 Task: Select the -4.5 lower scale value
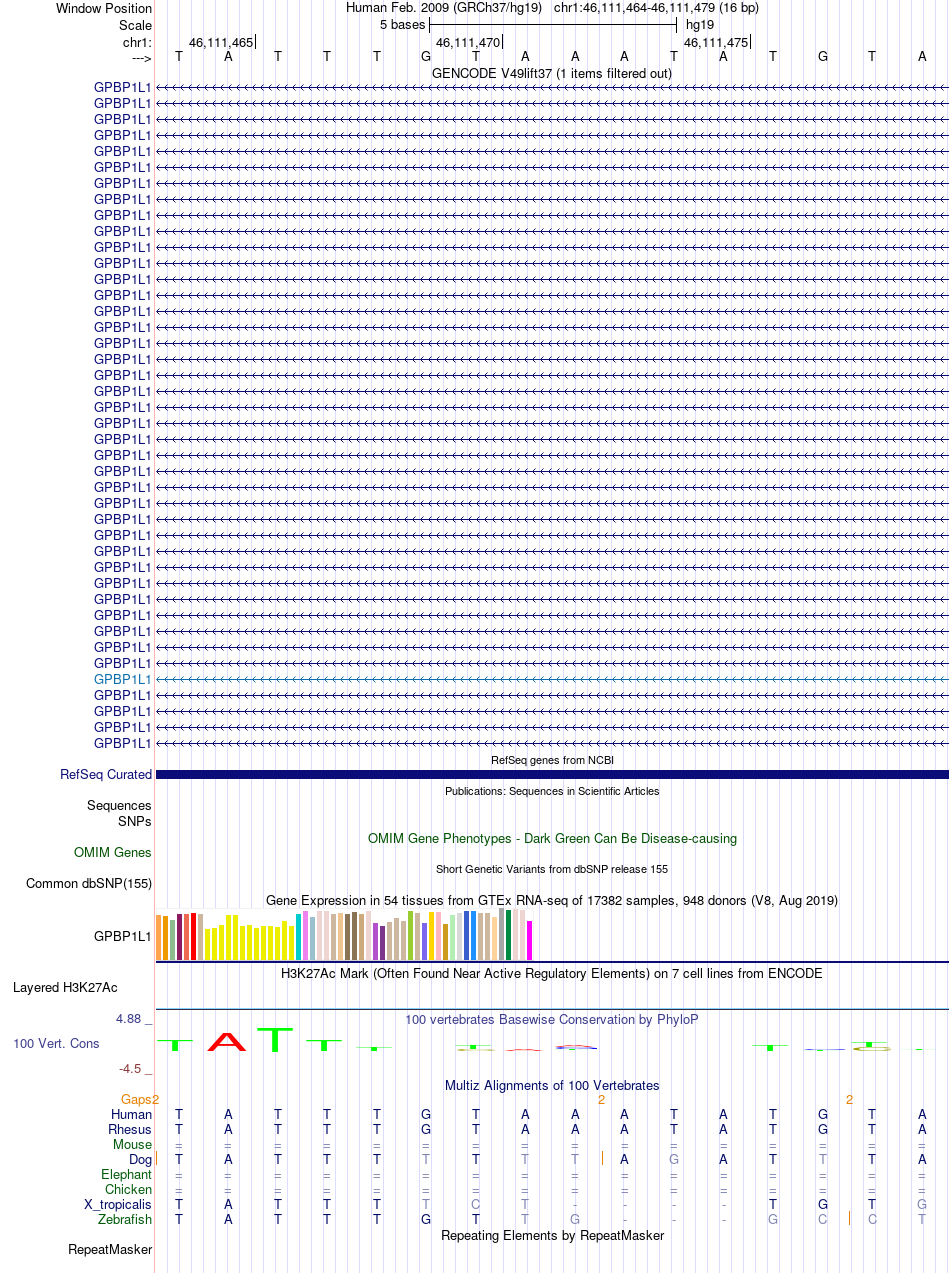[134, 1069]
